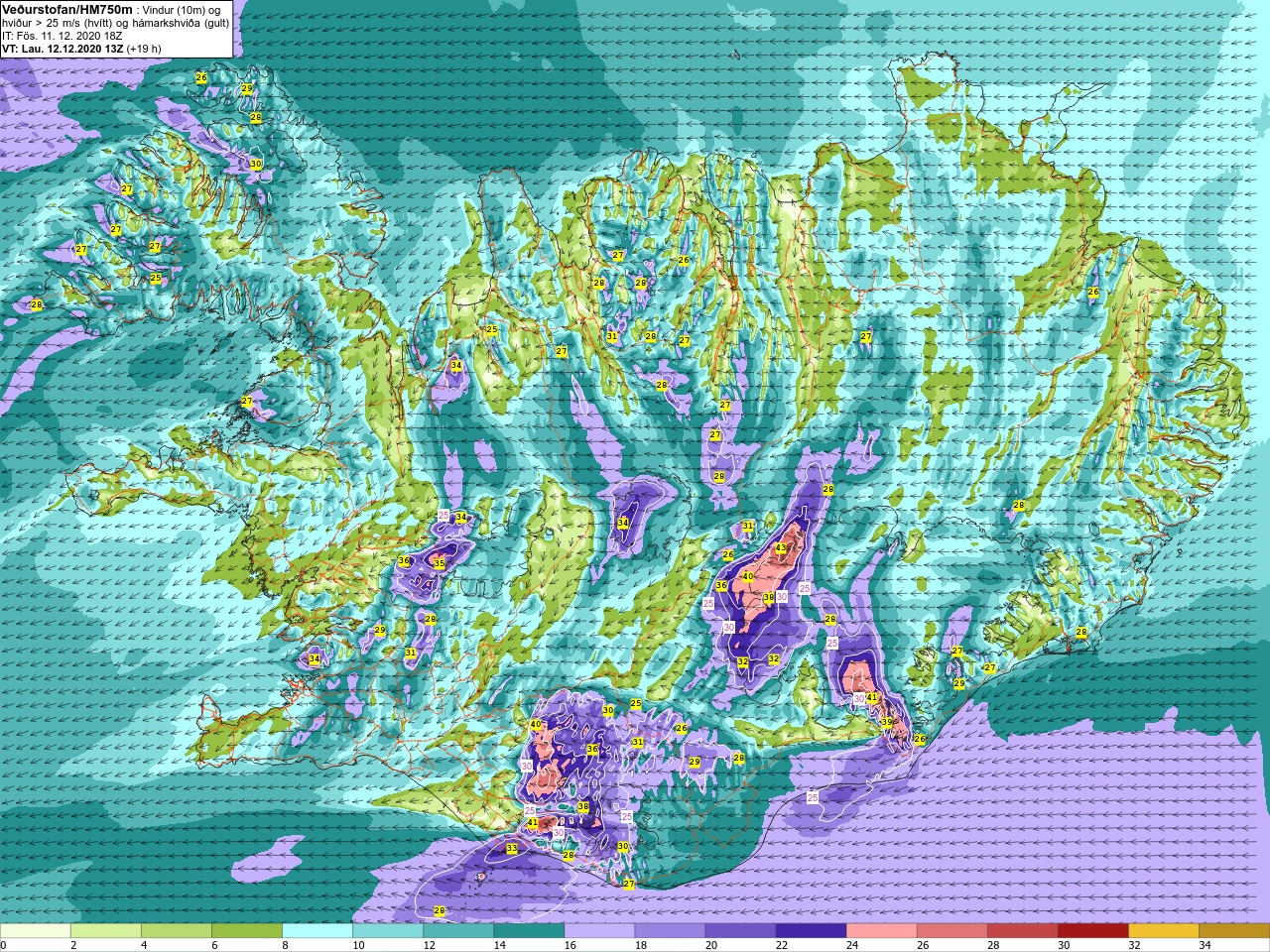1270x952 pixels.
Task: Select the legend scale number '20'
Action: pos(710,945)
